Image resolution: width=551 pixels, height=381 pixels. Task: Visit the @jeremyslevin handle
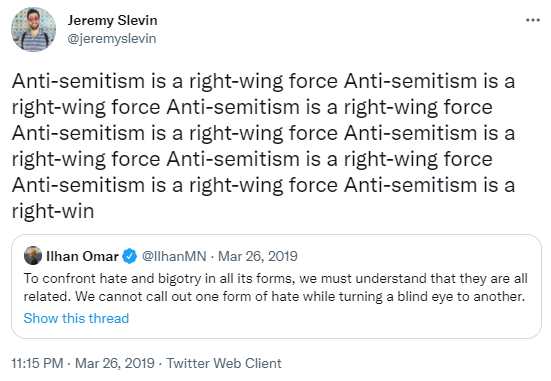[x=112, y=38]
